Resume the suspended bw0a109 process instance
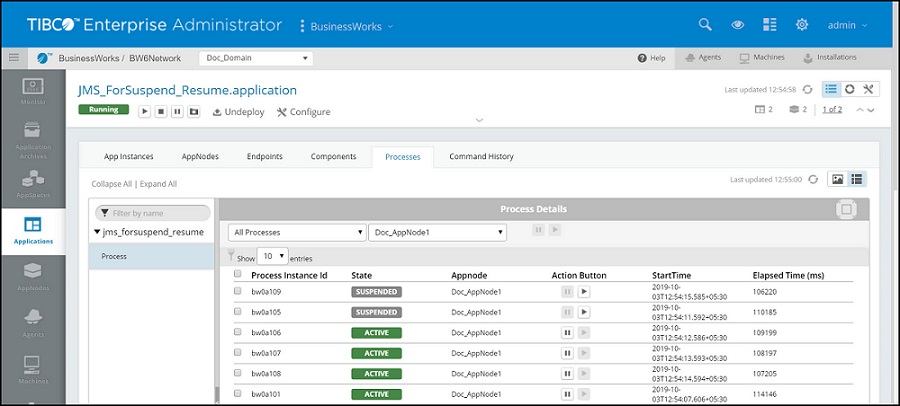The width and height of the screenshot is (900, 406). (584, 292)
